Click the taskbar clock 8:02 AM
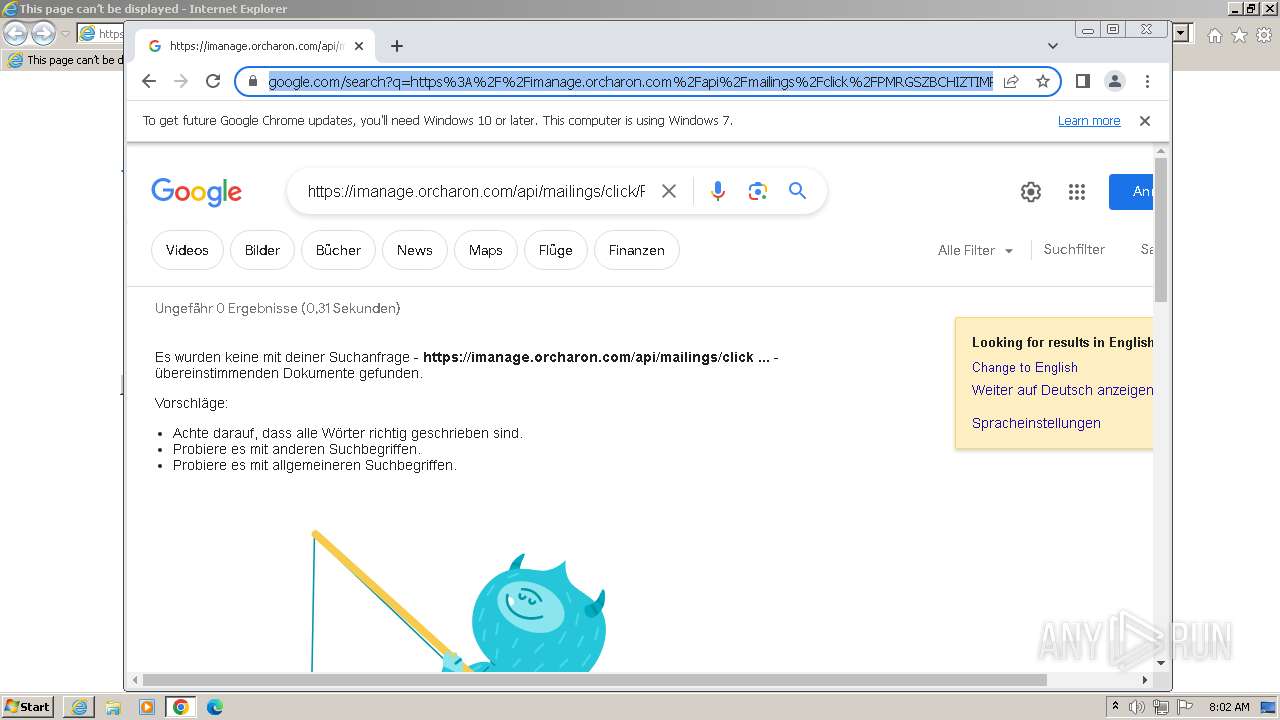The image size is (1280, 720). (x=1228, y=707)
